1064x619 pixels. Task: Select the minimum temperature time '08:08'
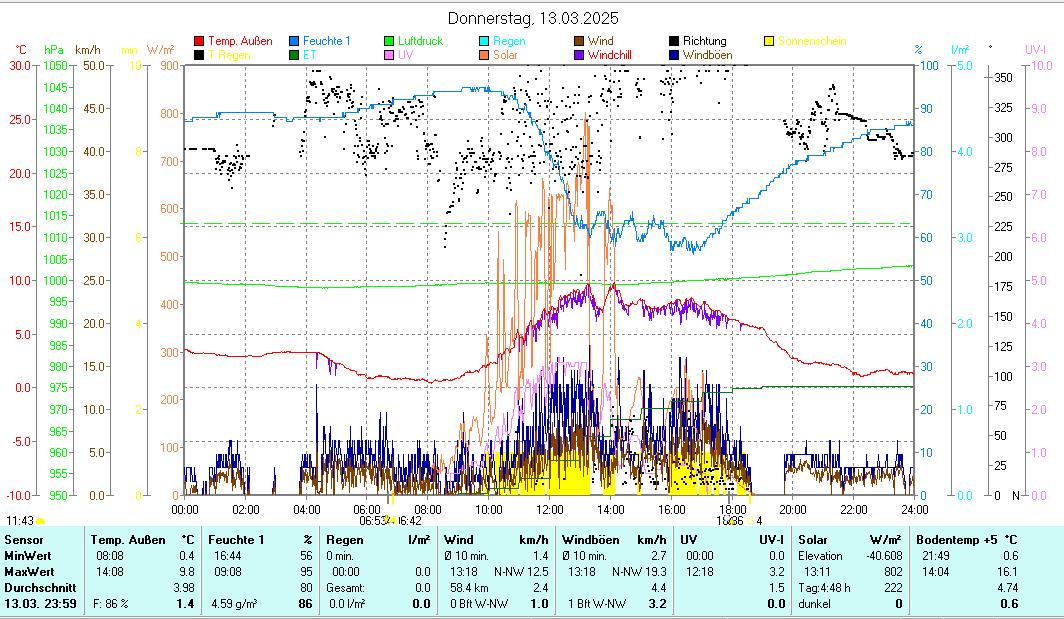pyautogui.click(x=110, y=556)
